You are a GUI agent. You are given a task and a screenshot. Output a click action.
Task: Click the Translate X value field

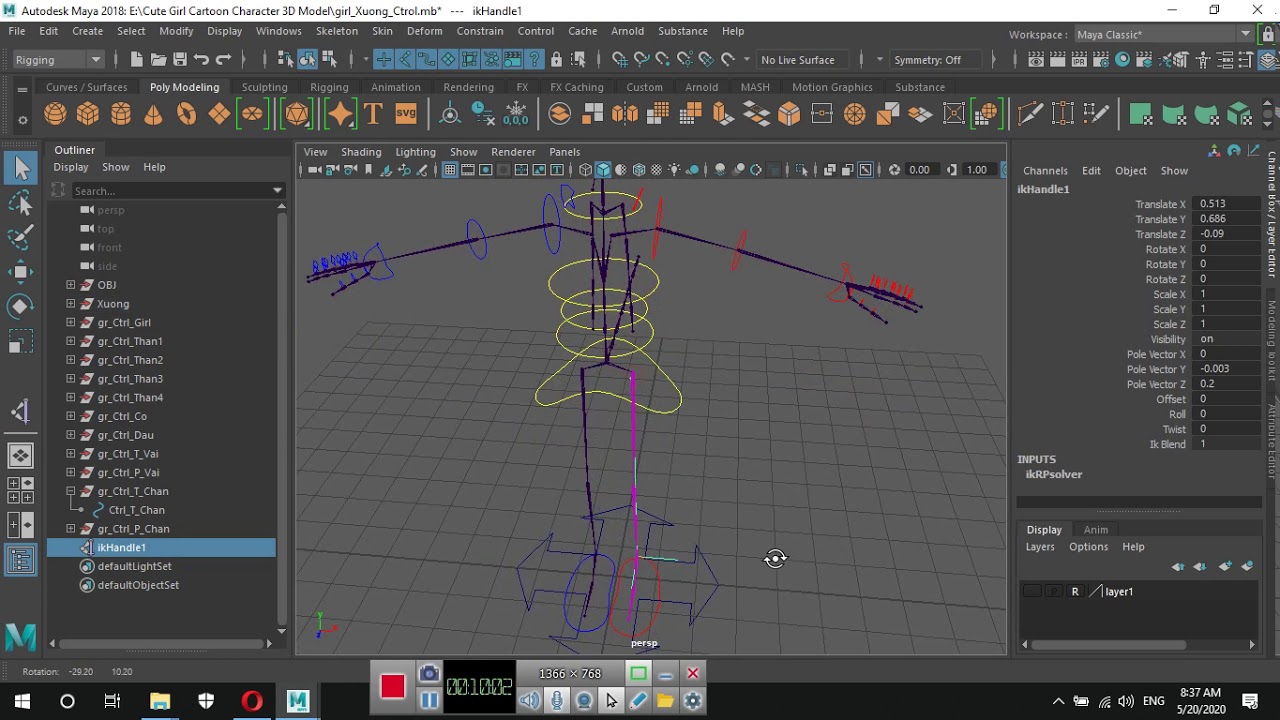tap(1227, 204)
